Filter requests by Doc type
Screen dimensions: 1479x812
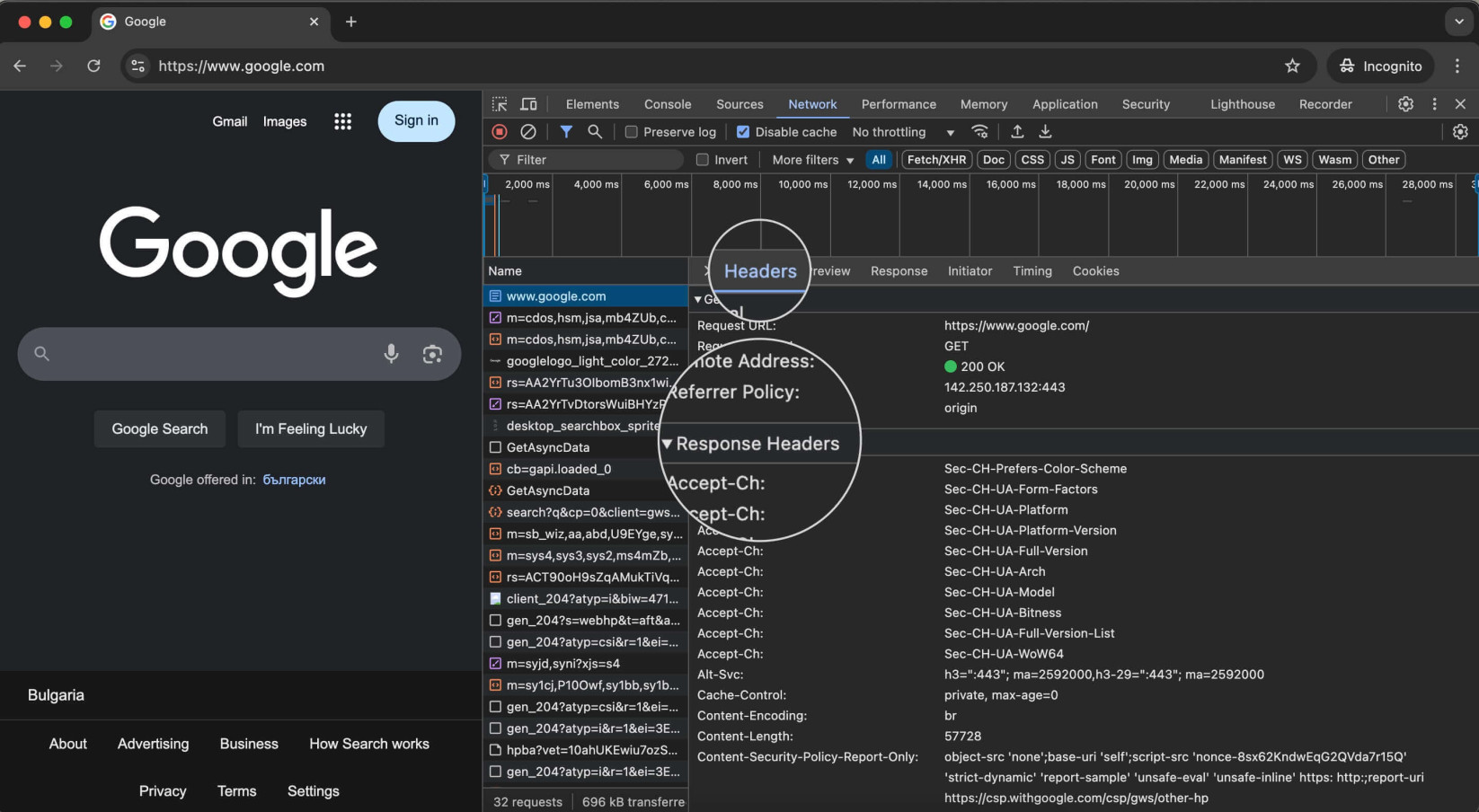(x=994, y=160)
